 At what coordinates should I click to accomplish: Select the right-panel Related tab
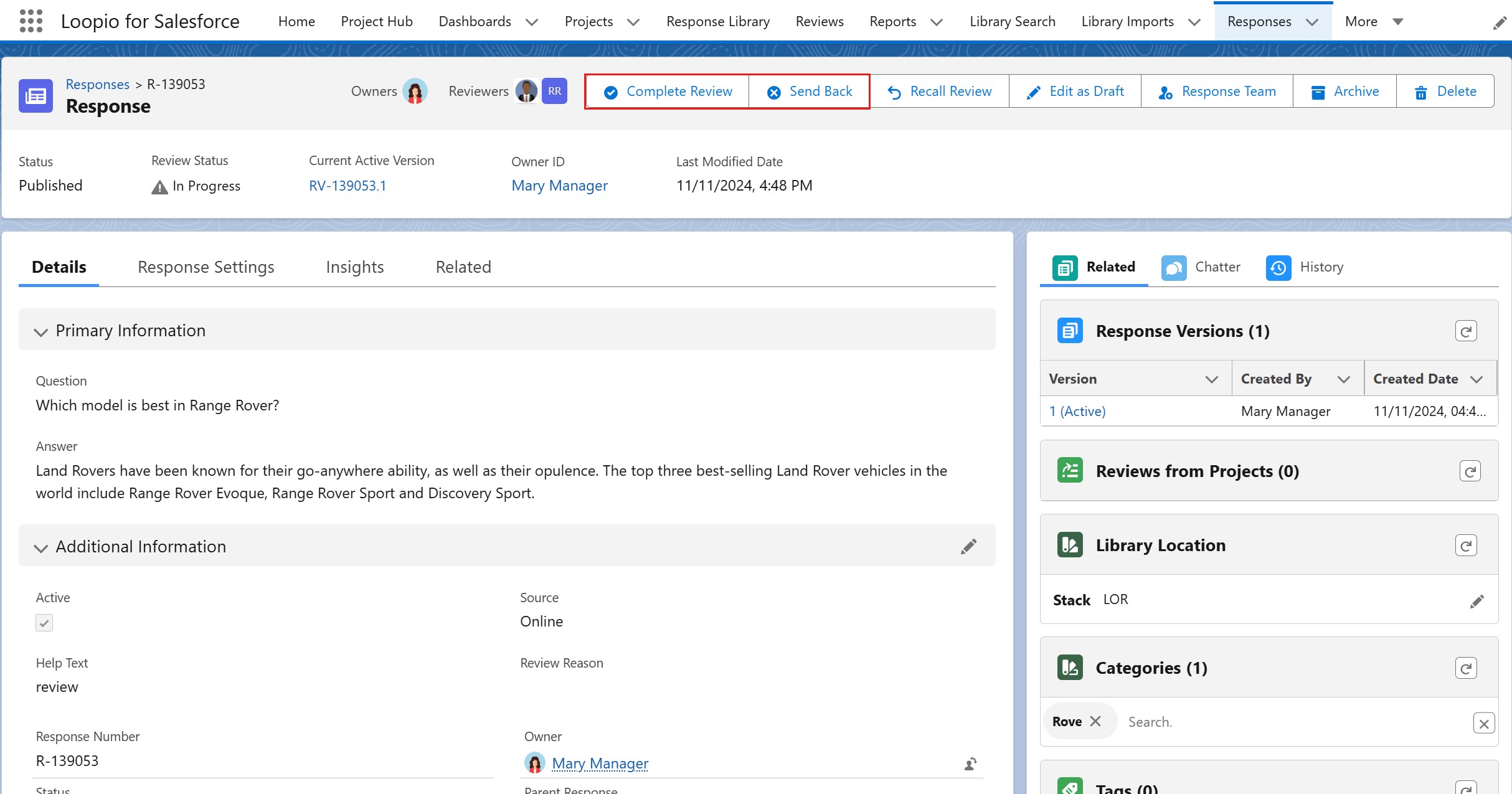(1094, 267)
